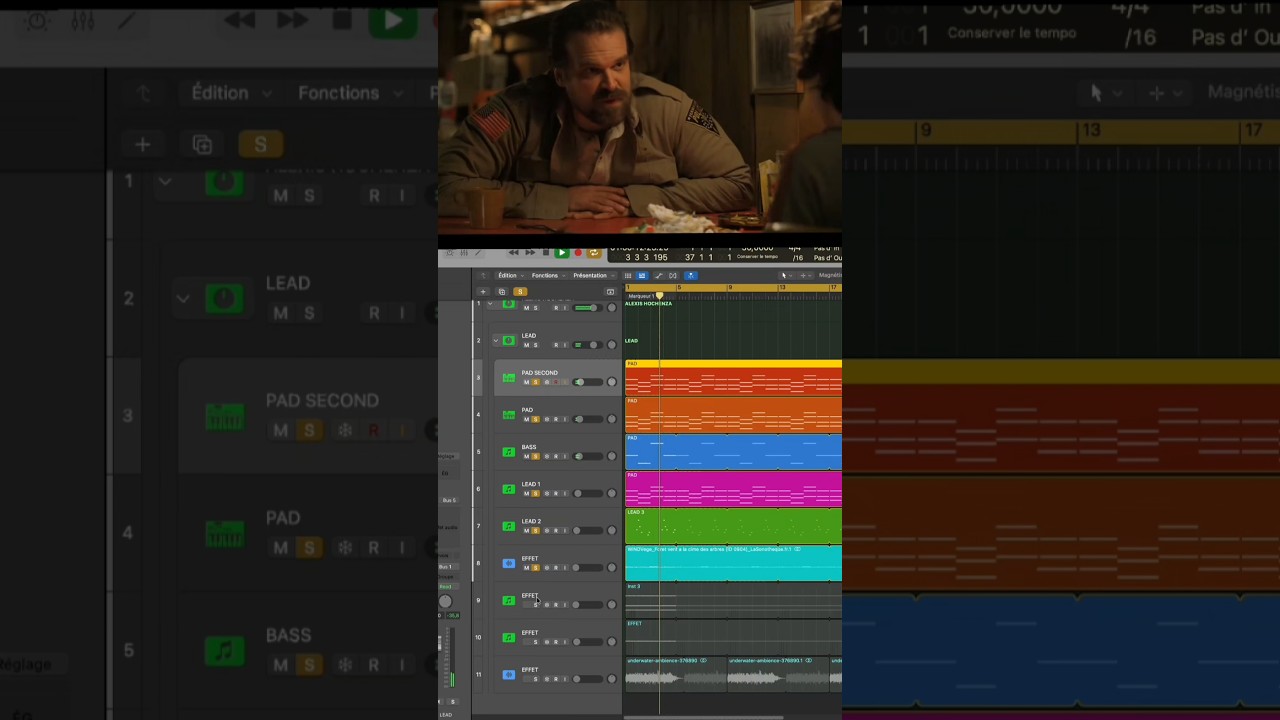The height and width of the screenshot is (720, 1280).
Task: Select the cyan wind audio region on track 8
Action: click(733, 563)
